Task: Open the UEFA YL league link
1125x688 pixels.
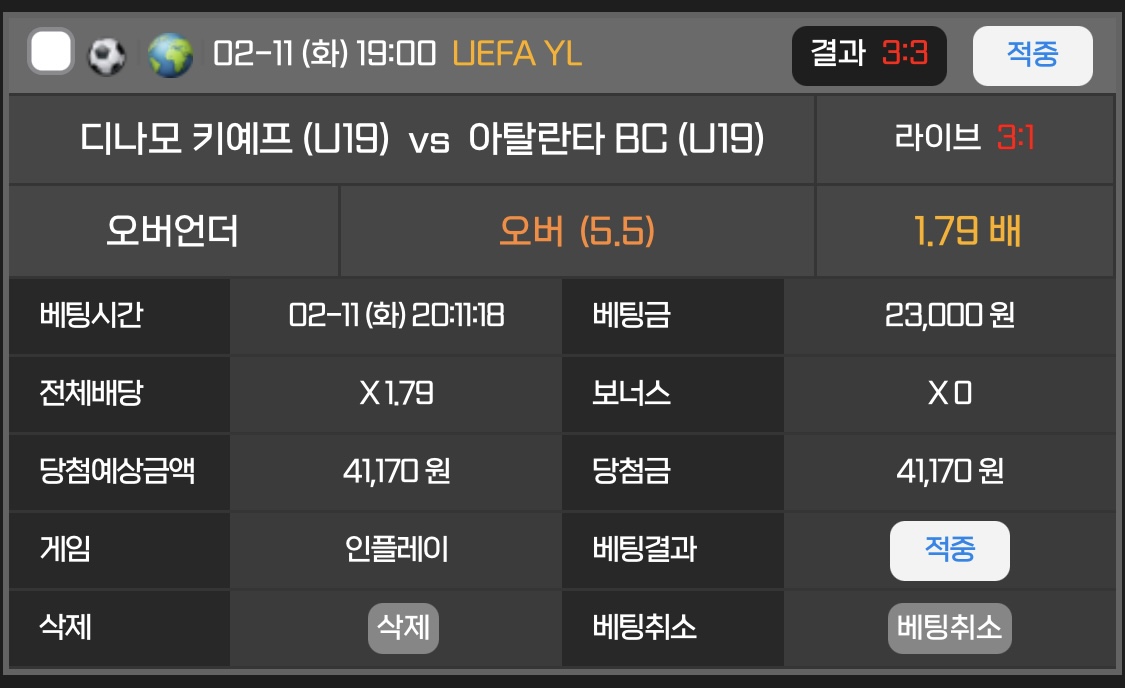Action: 517,54
